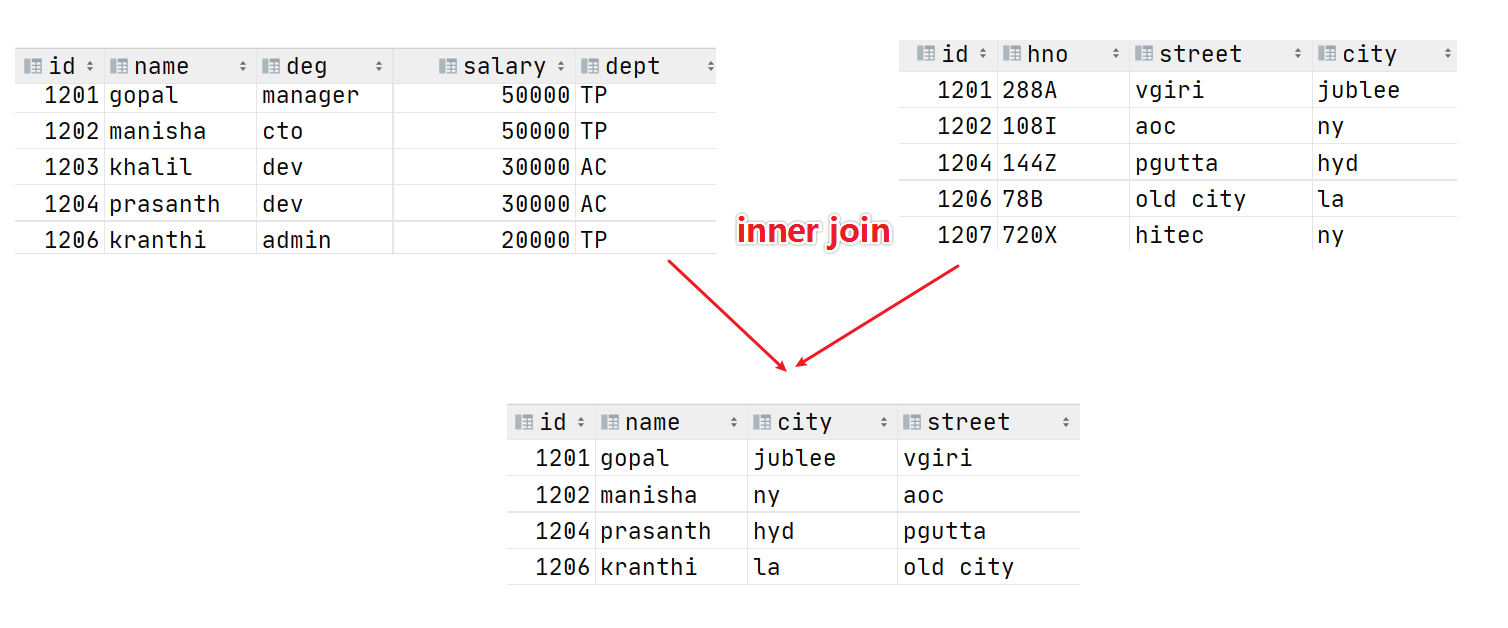Click the 'street' column icon in the hno table
Image resolution: width=1508 pixels, height=628 pixels.
[1144, 54]
